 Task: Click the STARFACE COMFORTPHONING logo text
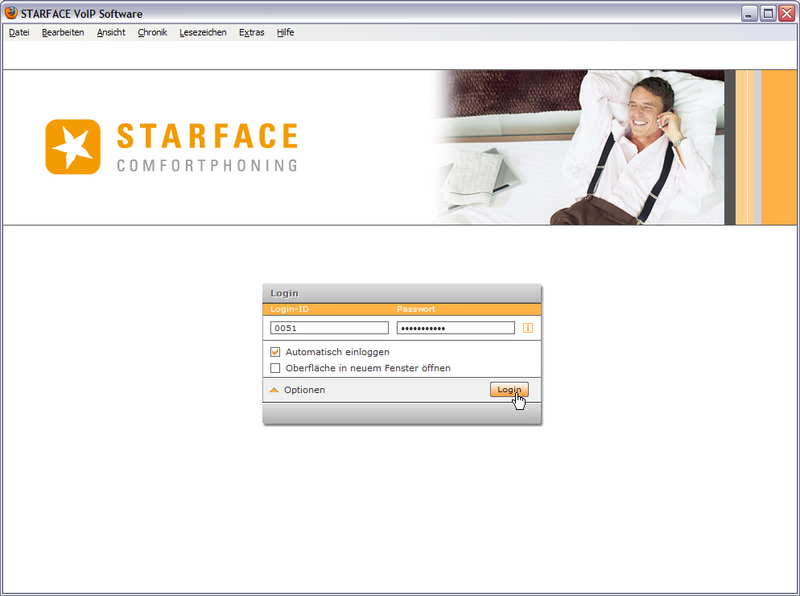207,147
